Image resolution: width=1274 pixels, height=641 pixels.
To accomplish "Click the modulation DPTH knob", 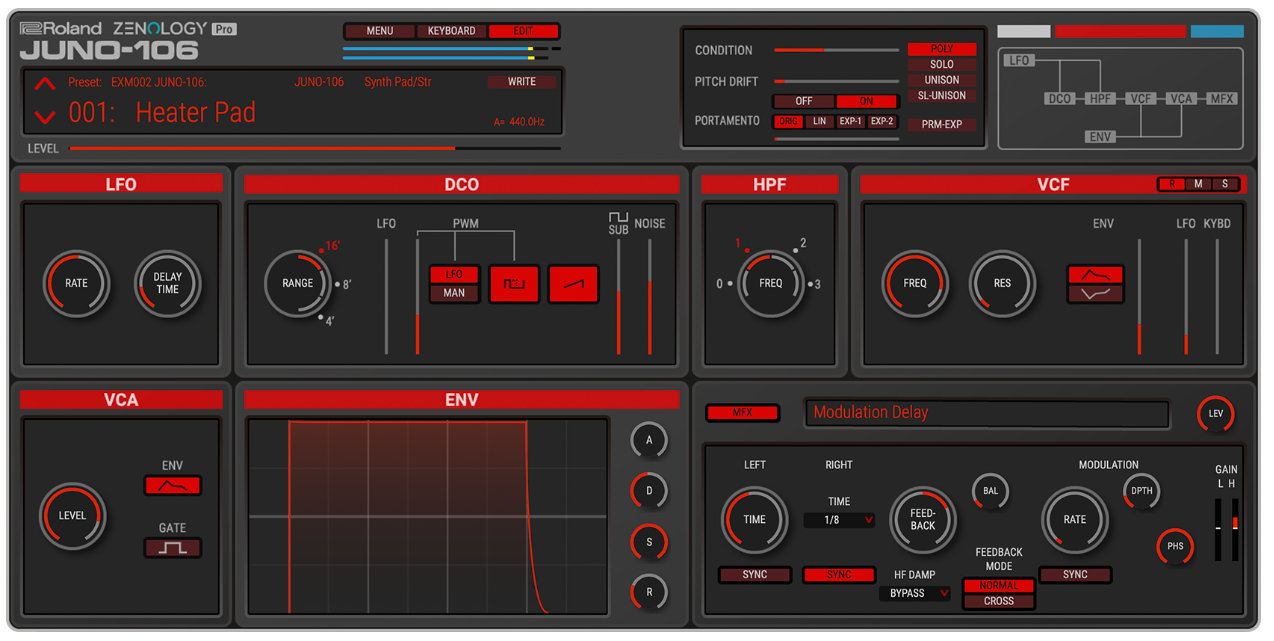I will [1141, 491].
